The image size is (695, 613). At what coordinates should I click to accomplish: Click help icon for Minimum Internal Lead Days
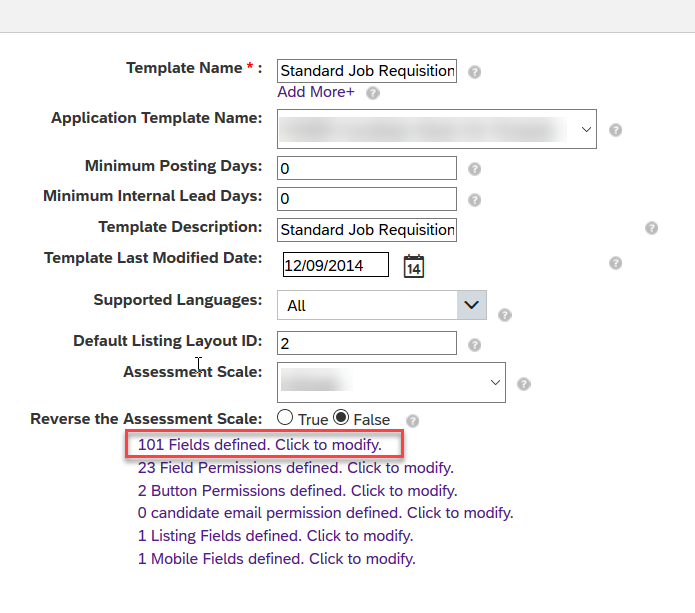(474, 200)
